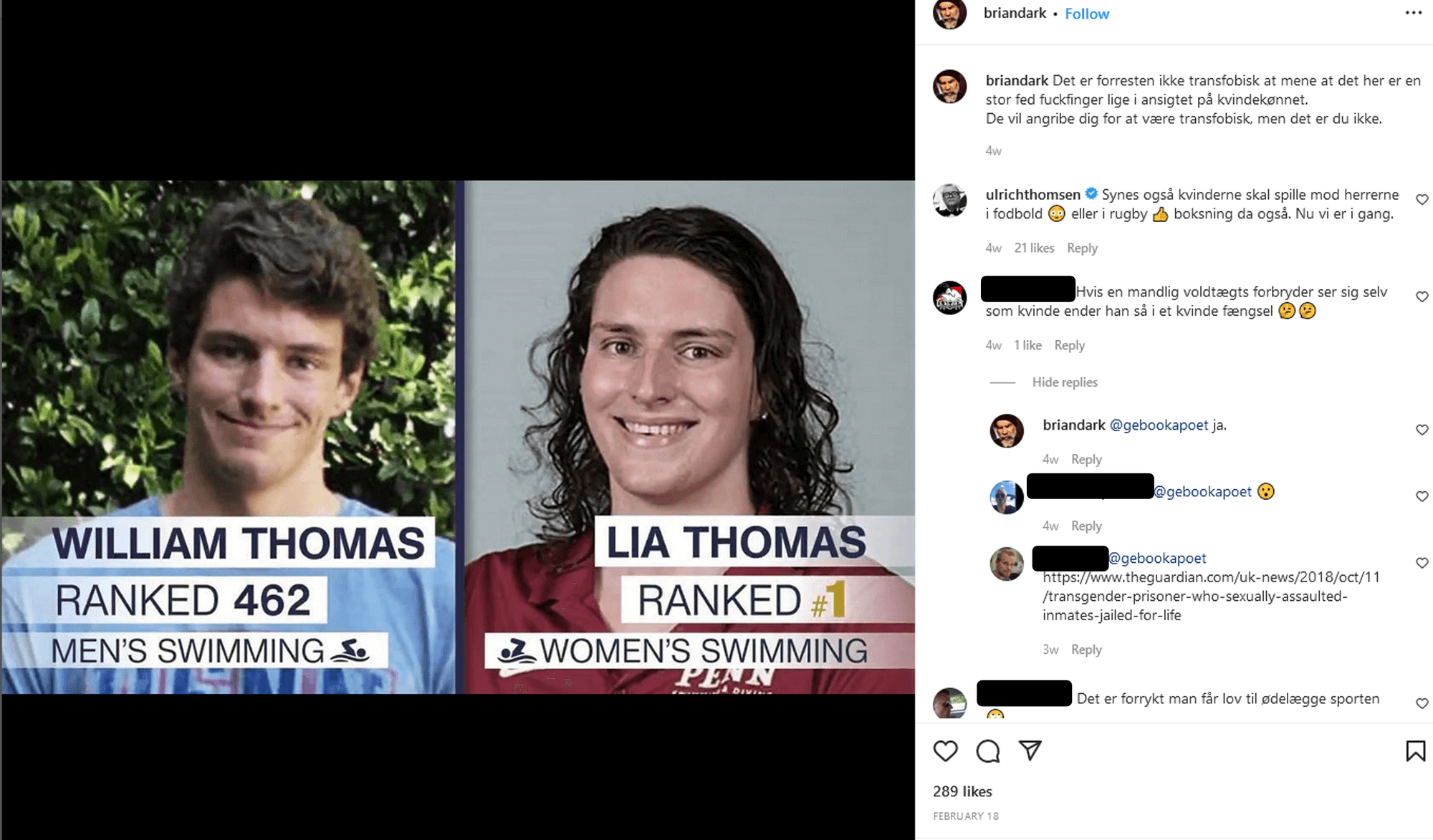Open briandark profile from header username
The height and width of the screenshot is (840, 1433).
point(1015,13)
